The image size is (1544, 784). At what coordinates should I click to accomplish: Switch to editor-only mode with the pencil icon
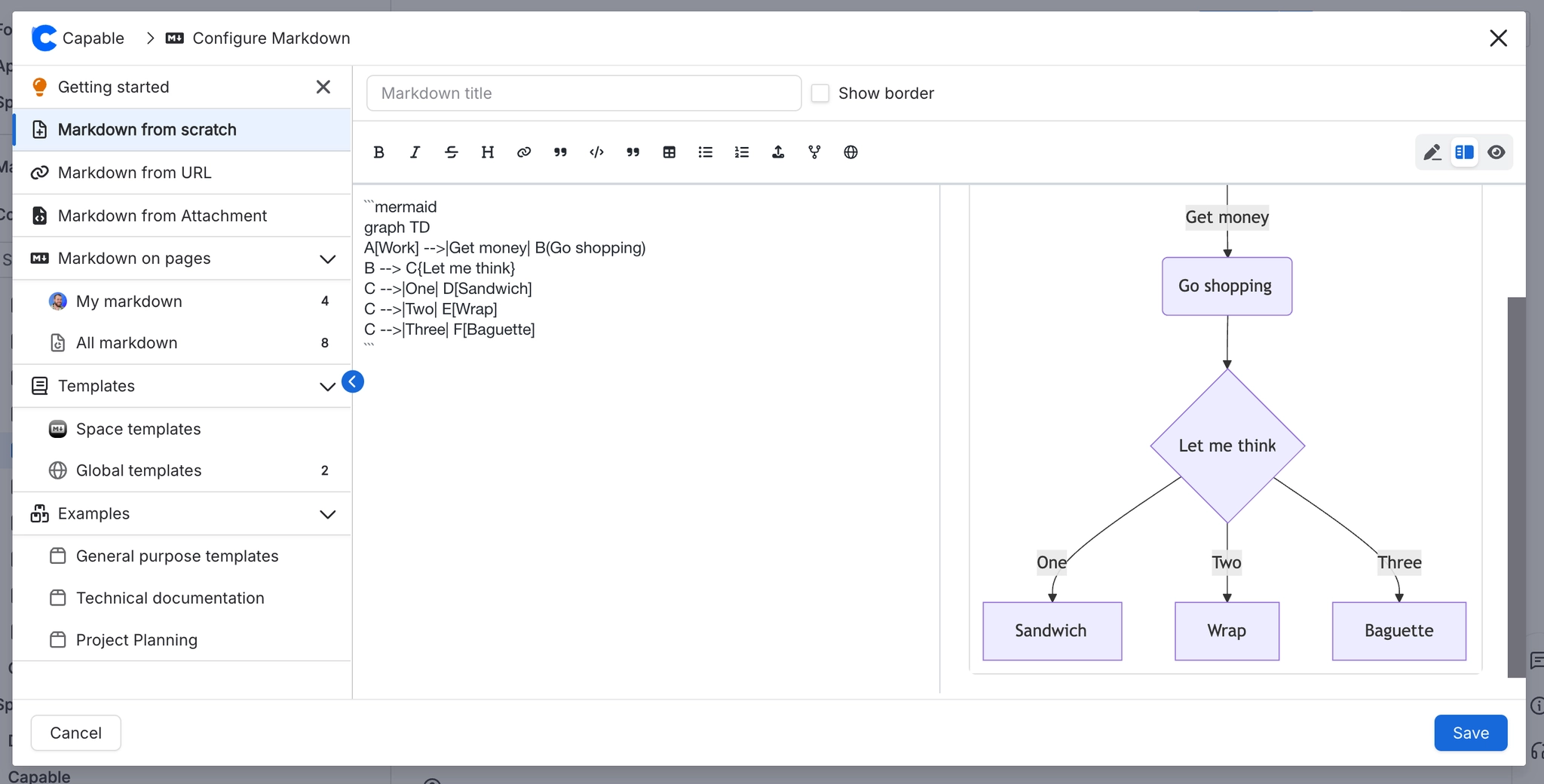click(x=1432, y=152)
